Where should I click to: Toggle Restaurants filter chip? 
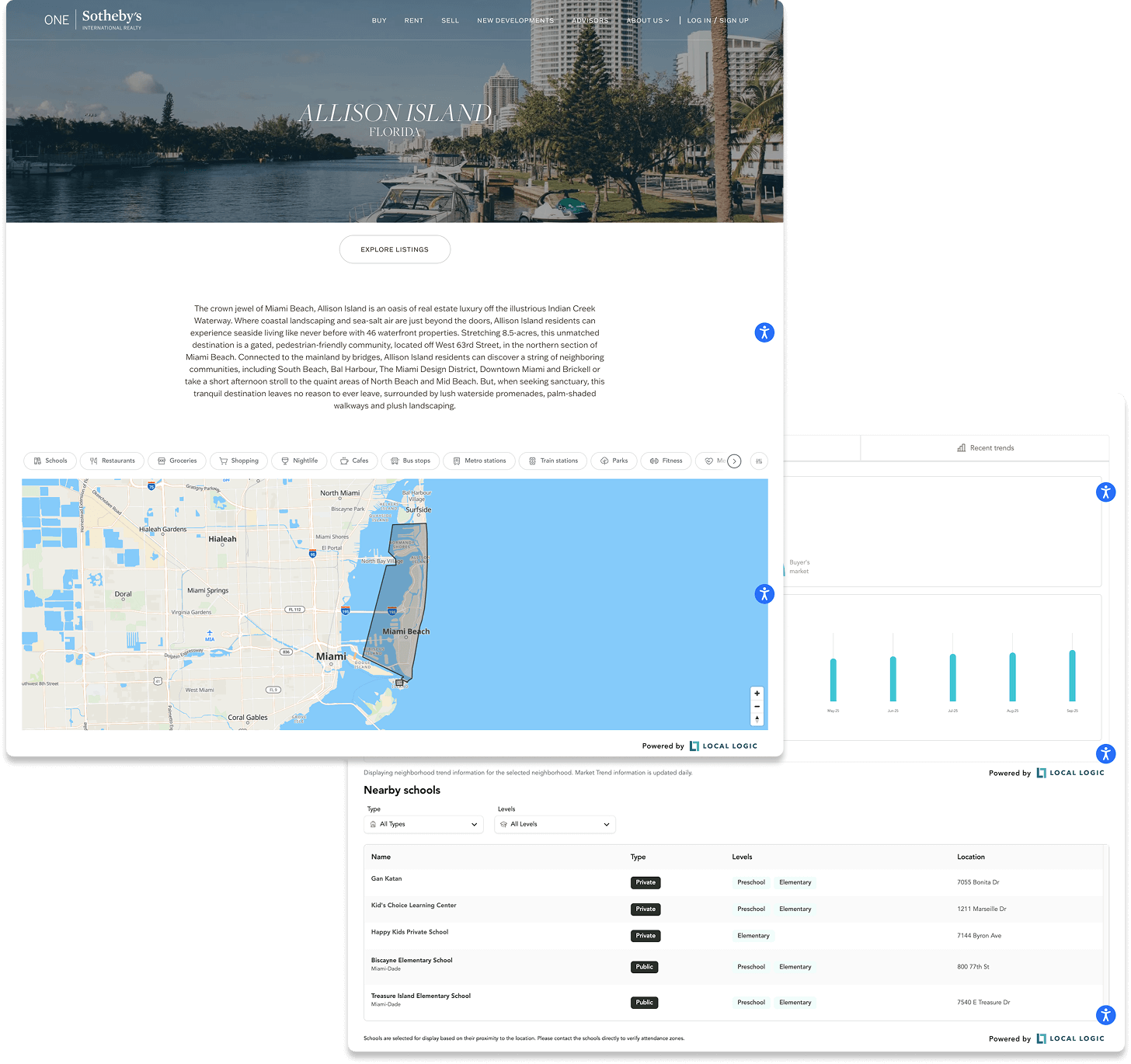point(112,461)
